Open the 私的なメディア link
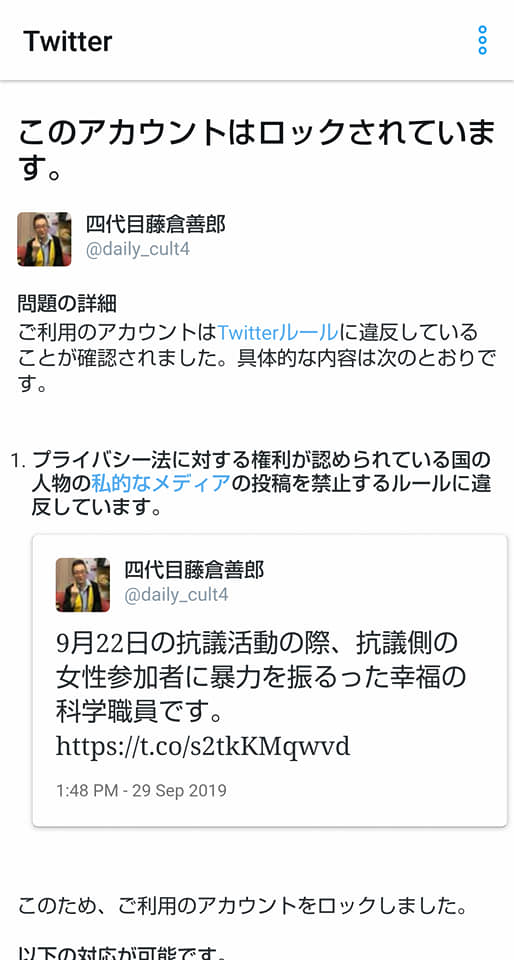This screenshot has width=514, height=960. 161,483
